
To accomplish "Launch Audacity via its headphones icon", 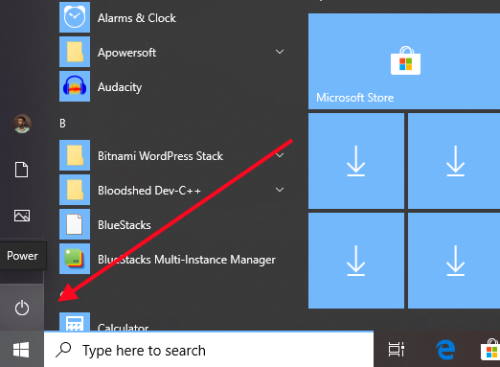I will 75,87.
